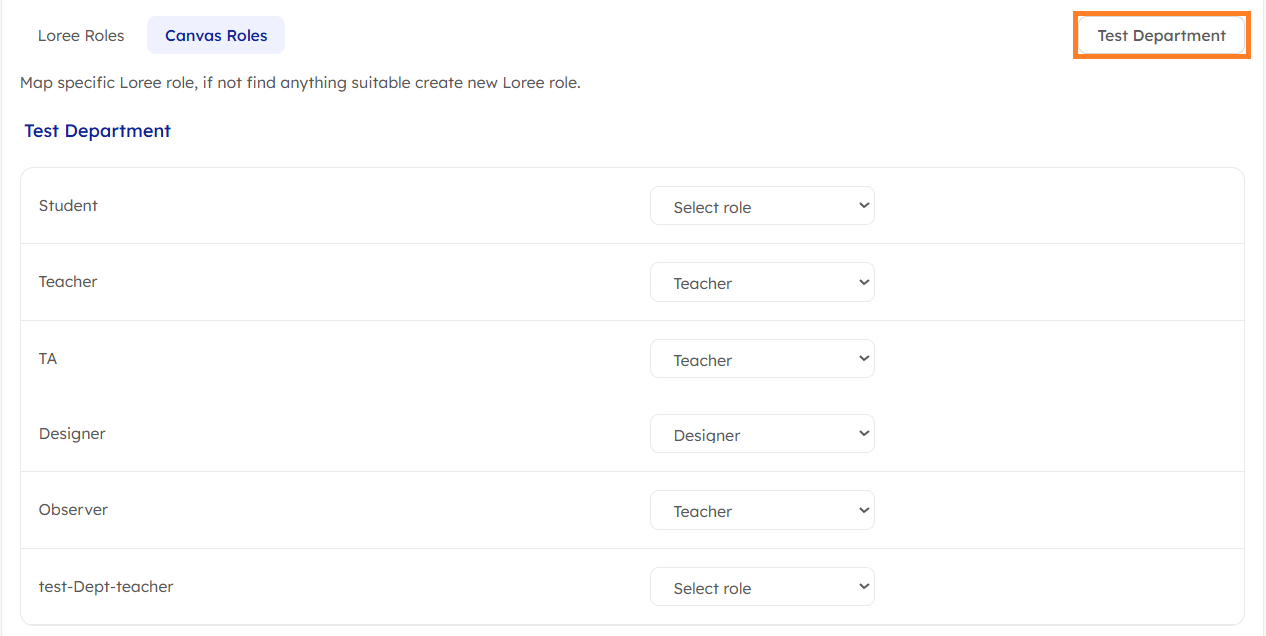The image size is (1266, 636).
Task: Open the Designer row's role dropdown
Action: 761,435
